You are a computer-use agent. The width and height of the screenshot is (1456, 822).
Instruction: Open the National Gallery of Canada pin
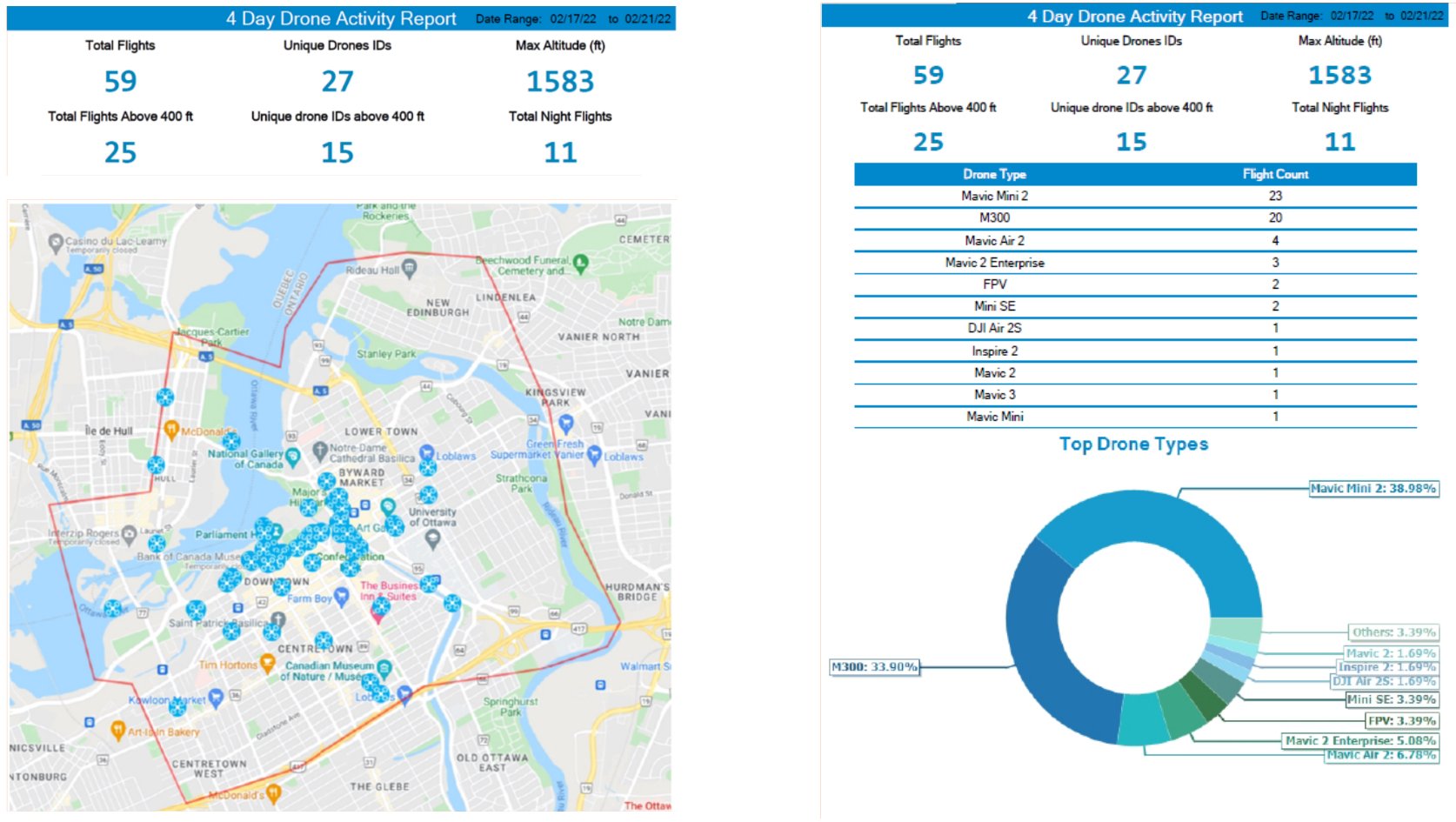pyautogui.click(x=293, y=456)
